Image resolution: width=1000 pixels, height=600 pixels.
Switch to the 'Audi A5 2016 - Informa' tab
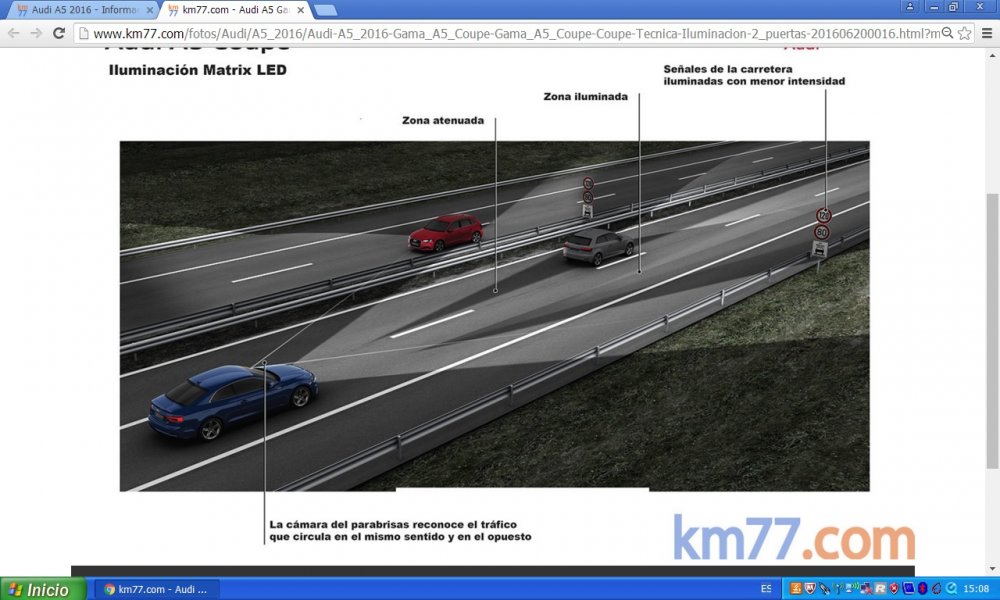pos(85,10)
